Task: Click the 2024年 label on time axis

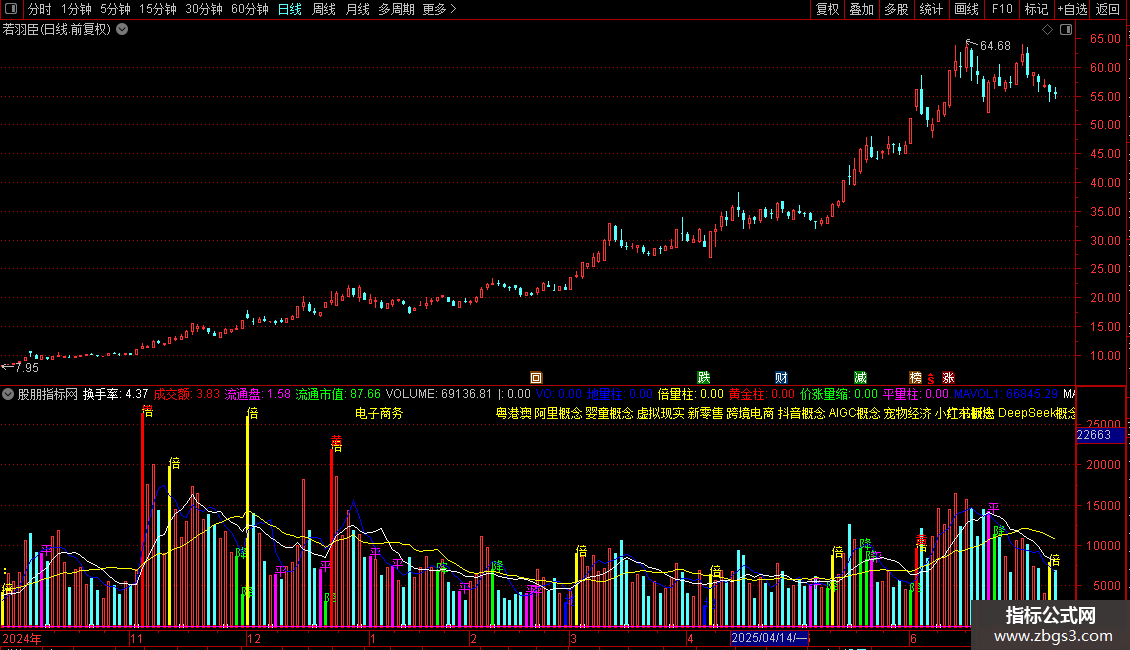Action: [22, 638]
